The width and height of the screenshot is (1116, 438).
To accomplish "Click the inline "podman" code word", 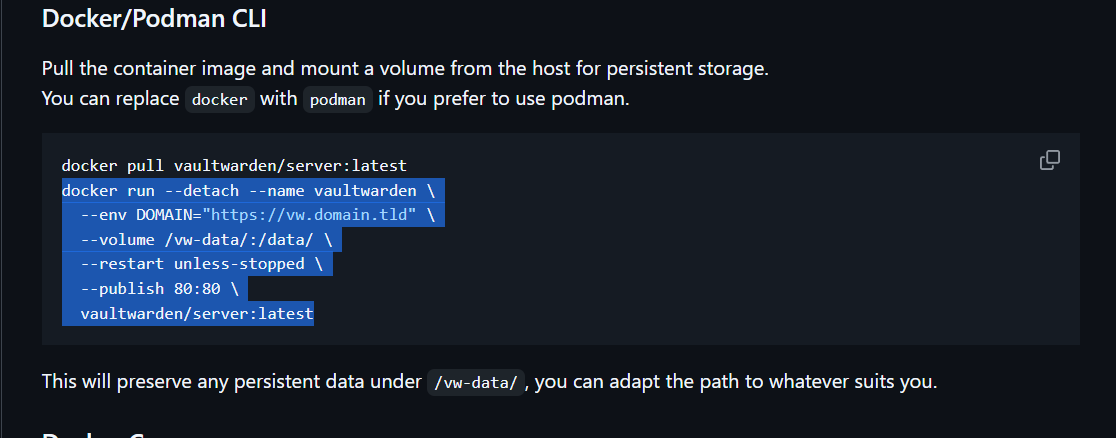I will click(339, 100).
